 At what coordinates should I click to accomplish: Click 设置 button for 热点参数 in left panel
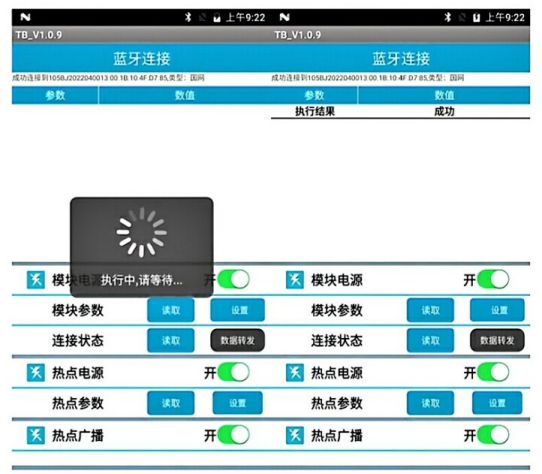(x=237, y=403)
